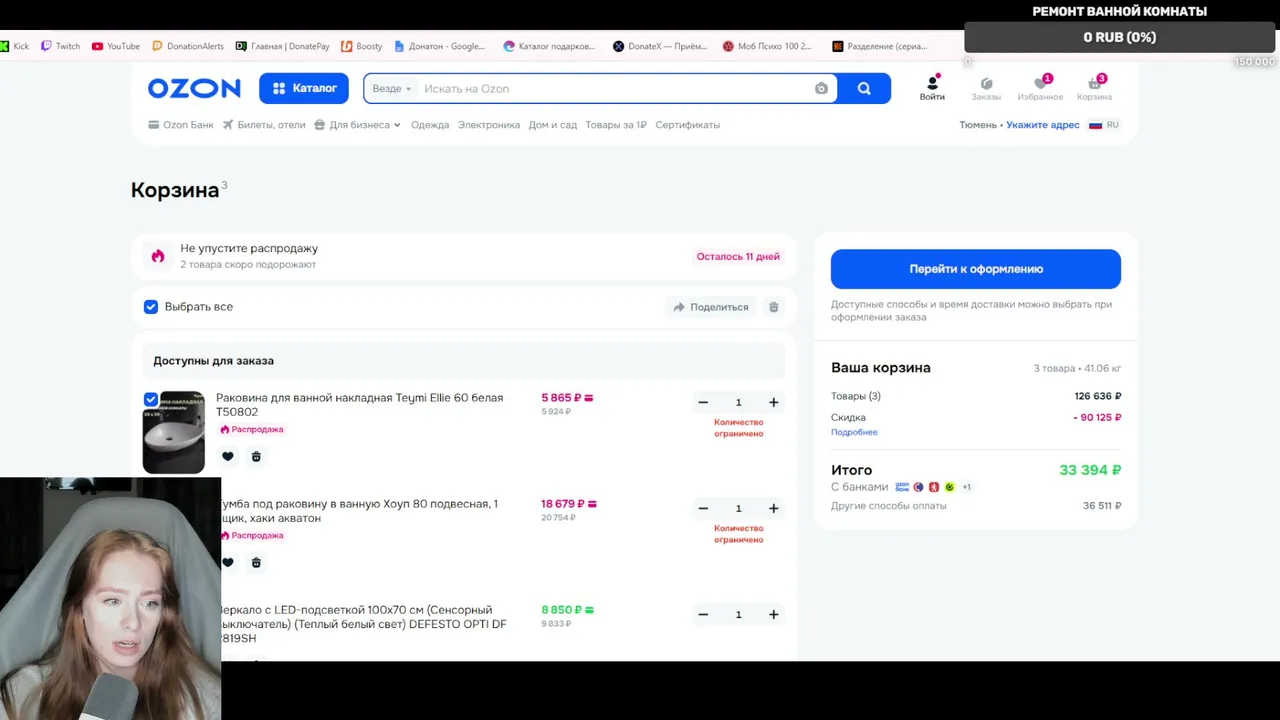This screenshot has width=1280, height=720.
Task: Go to the Дом и сад category
Action: click(x=553, y=125)
